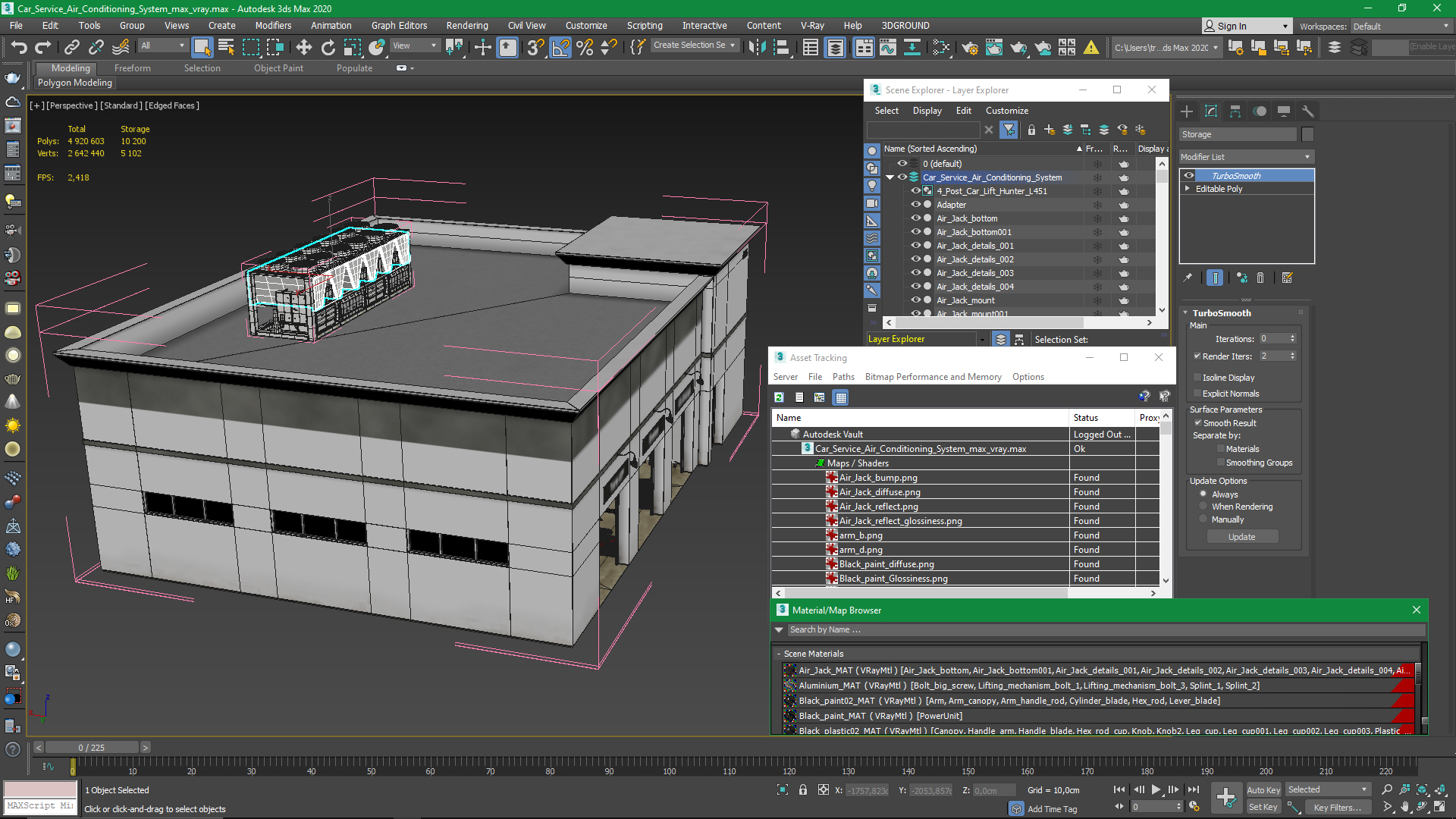Viewport: 1456px width, 819px height.
Task: Switch Asset Tracking to table view
Action: [840, 397]
